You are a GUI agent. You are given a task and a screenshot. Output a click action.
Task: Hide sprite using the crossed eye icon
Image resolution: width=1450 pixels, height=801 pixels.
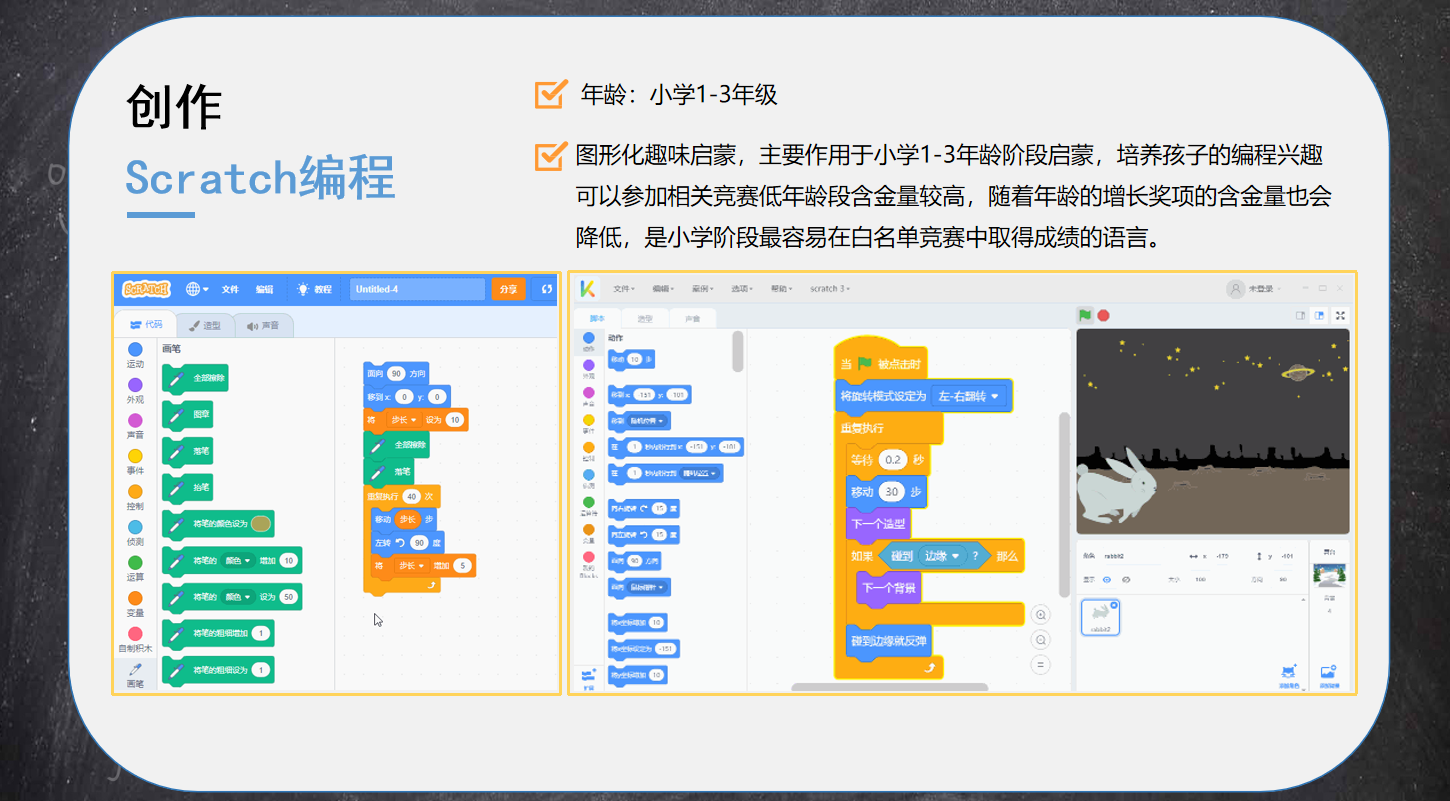[x=1126, y=579]
